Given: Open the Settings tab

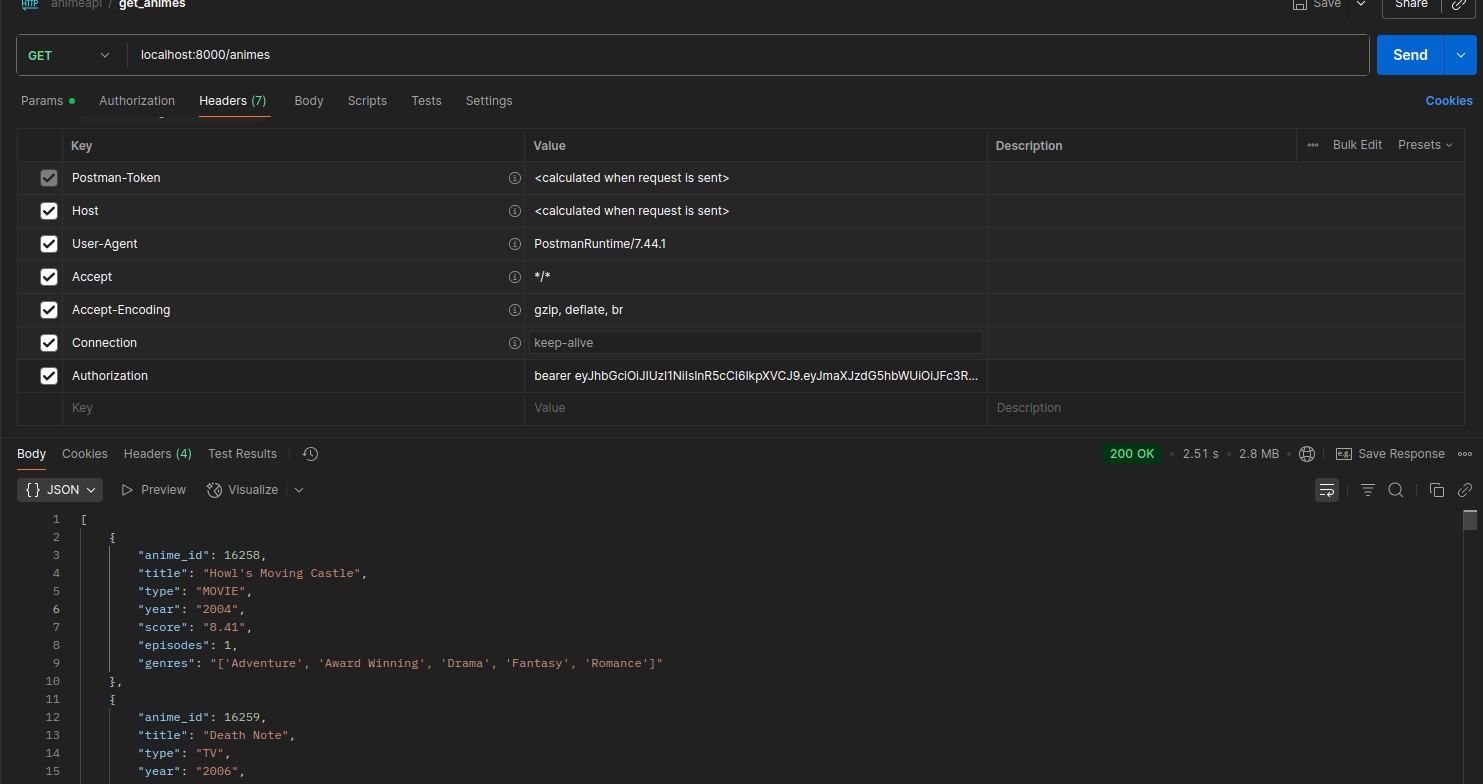Looking at the screenshot, I should pos(489,101).
